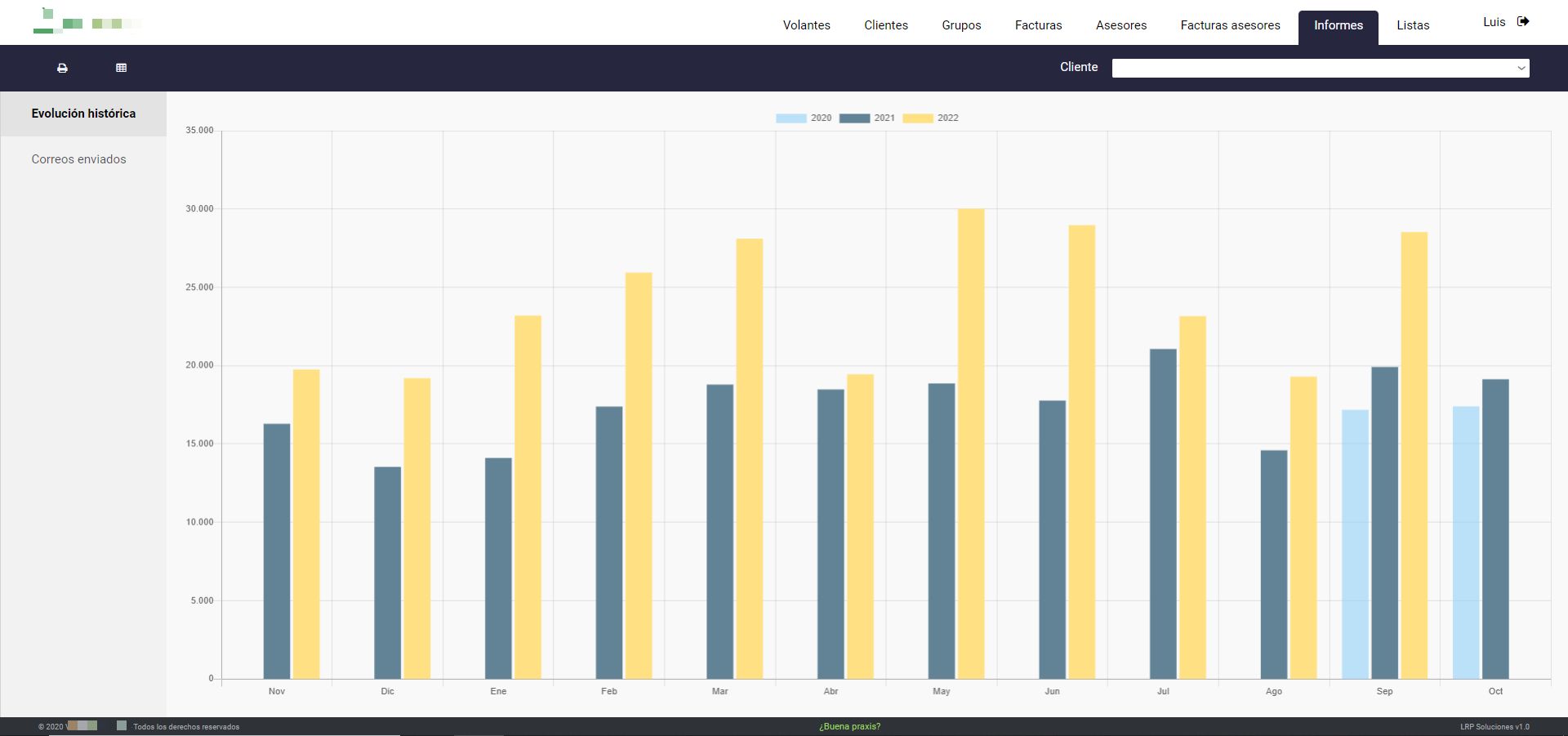This screenshot has height=736, width=1568.
Task: Switch to the Informes tab
Action: tap(1338, 25)
